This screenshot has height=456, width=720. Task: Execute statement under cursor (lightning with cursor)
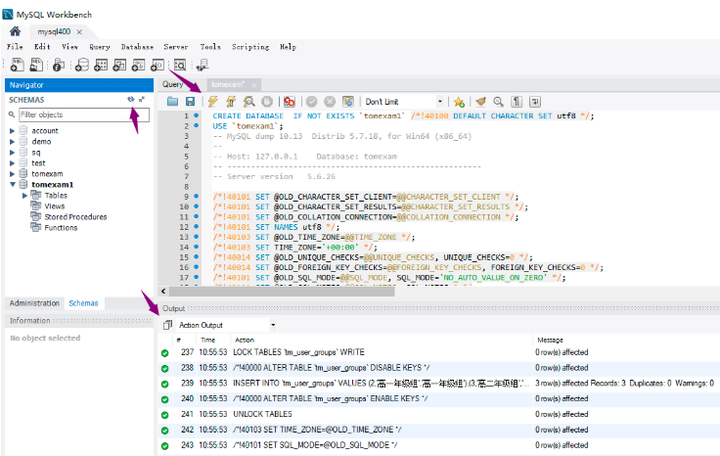(x=231, y=101)
